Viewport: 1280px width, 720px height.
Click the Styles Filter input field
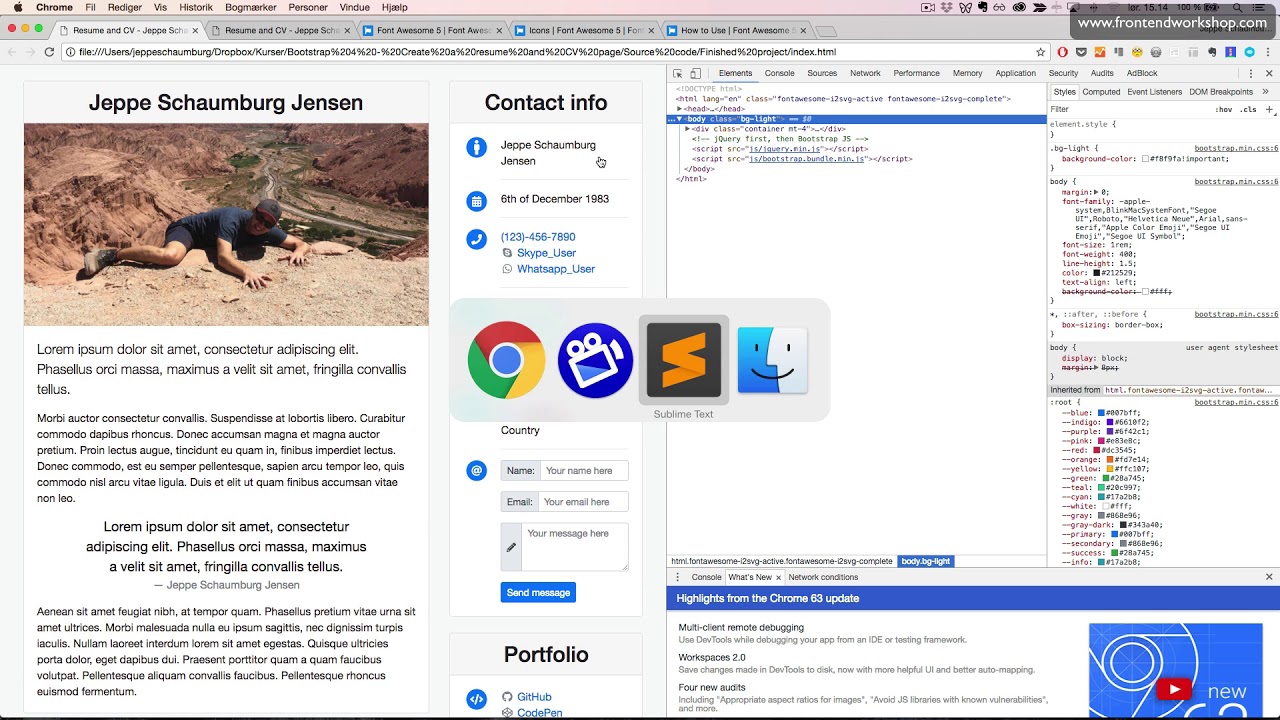coord(1128,109)
